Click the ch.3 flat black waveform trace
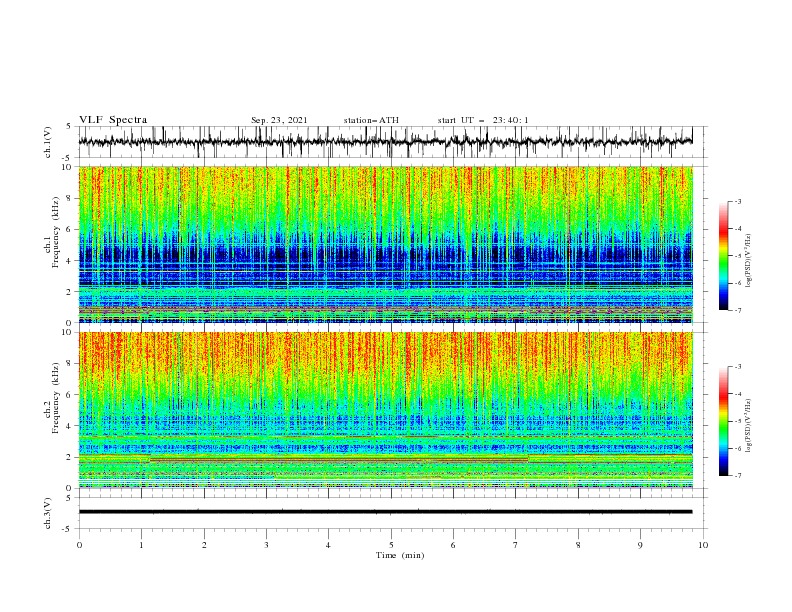The width and height of the screenshot is (792, 612). (385, 512)
